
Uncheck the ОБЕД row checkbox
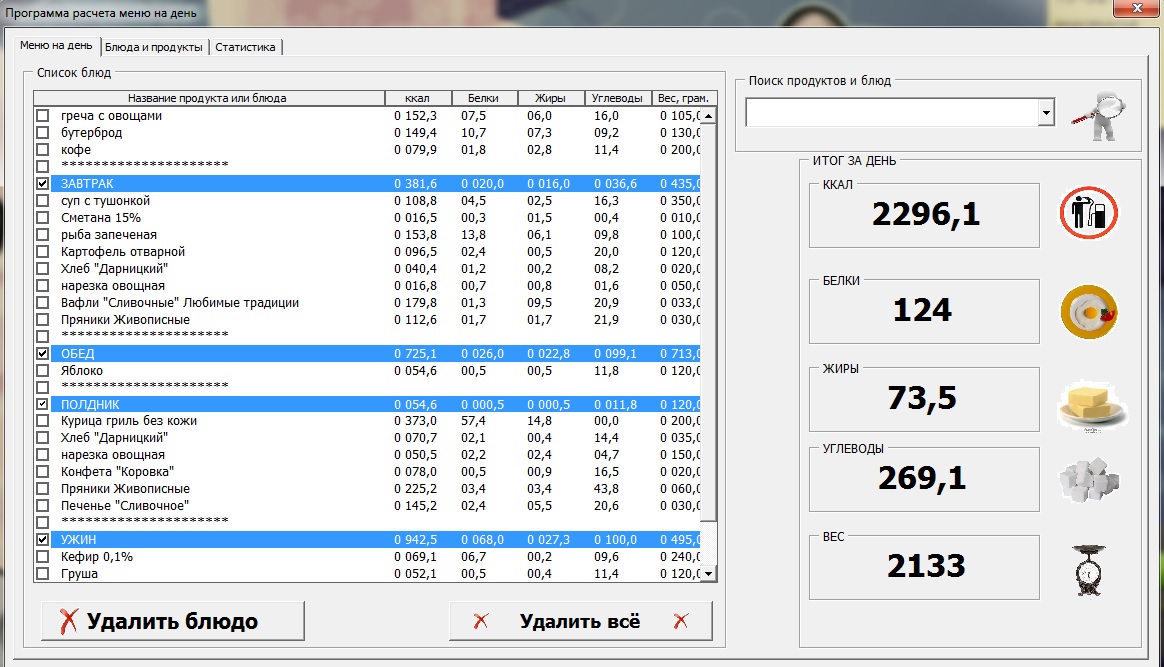tap(42, 354)
